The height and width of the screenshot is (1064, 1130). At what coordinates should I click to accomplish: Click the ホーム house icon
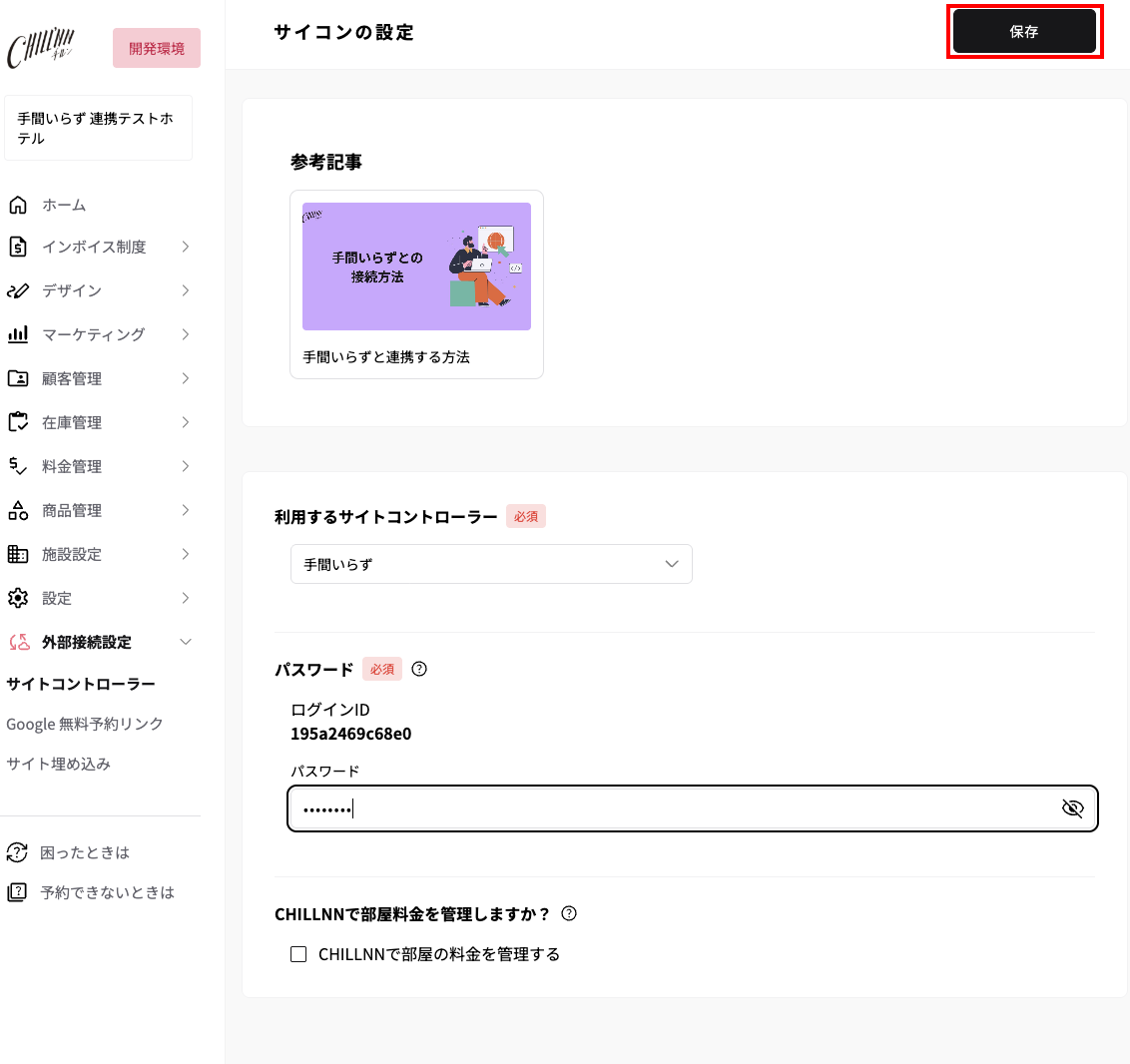coord(18,206)
